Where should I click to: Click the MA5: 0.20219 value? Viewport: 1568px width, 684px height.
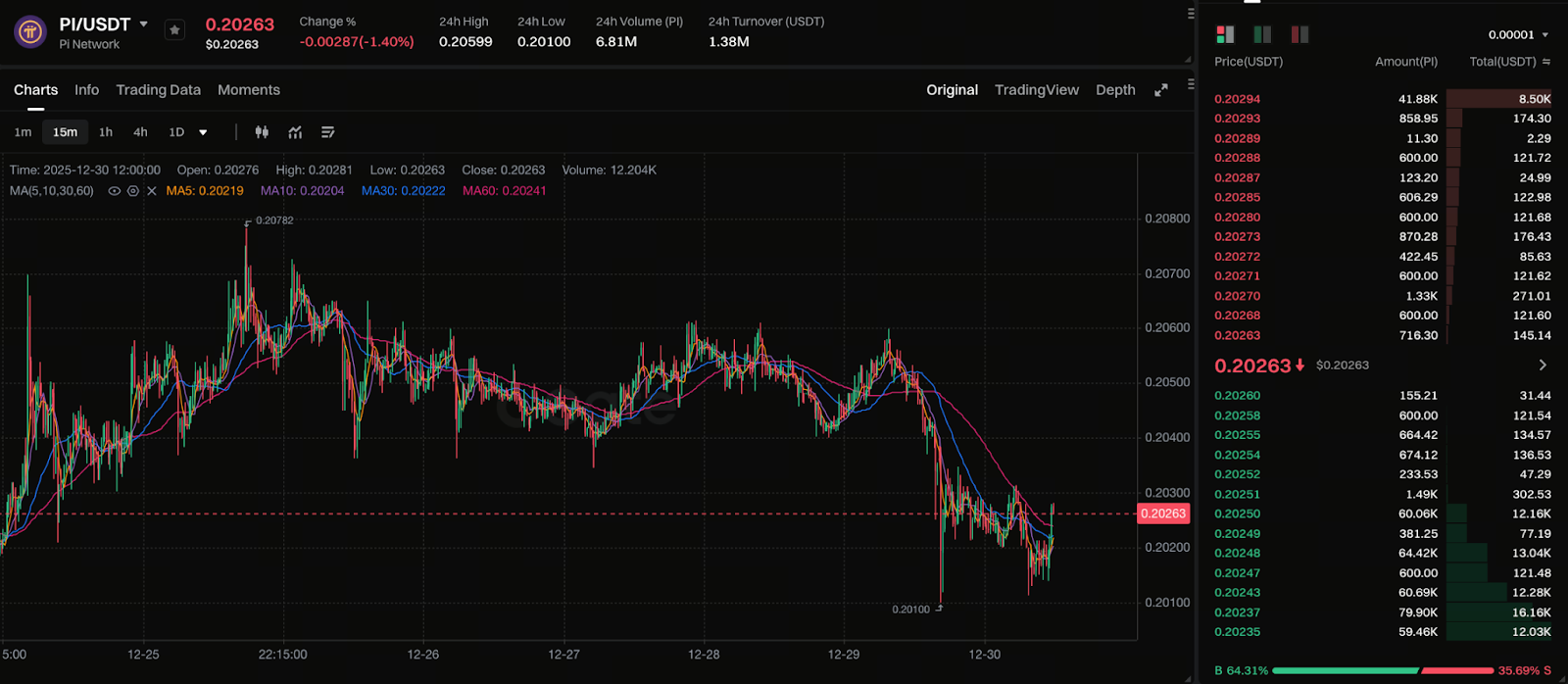click(x=205, y=191)
